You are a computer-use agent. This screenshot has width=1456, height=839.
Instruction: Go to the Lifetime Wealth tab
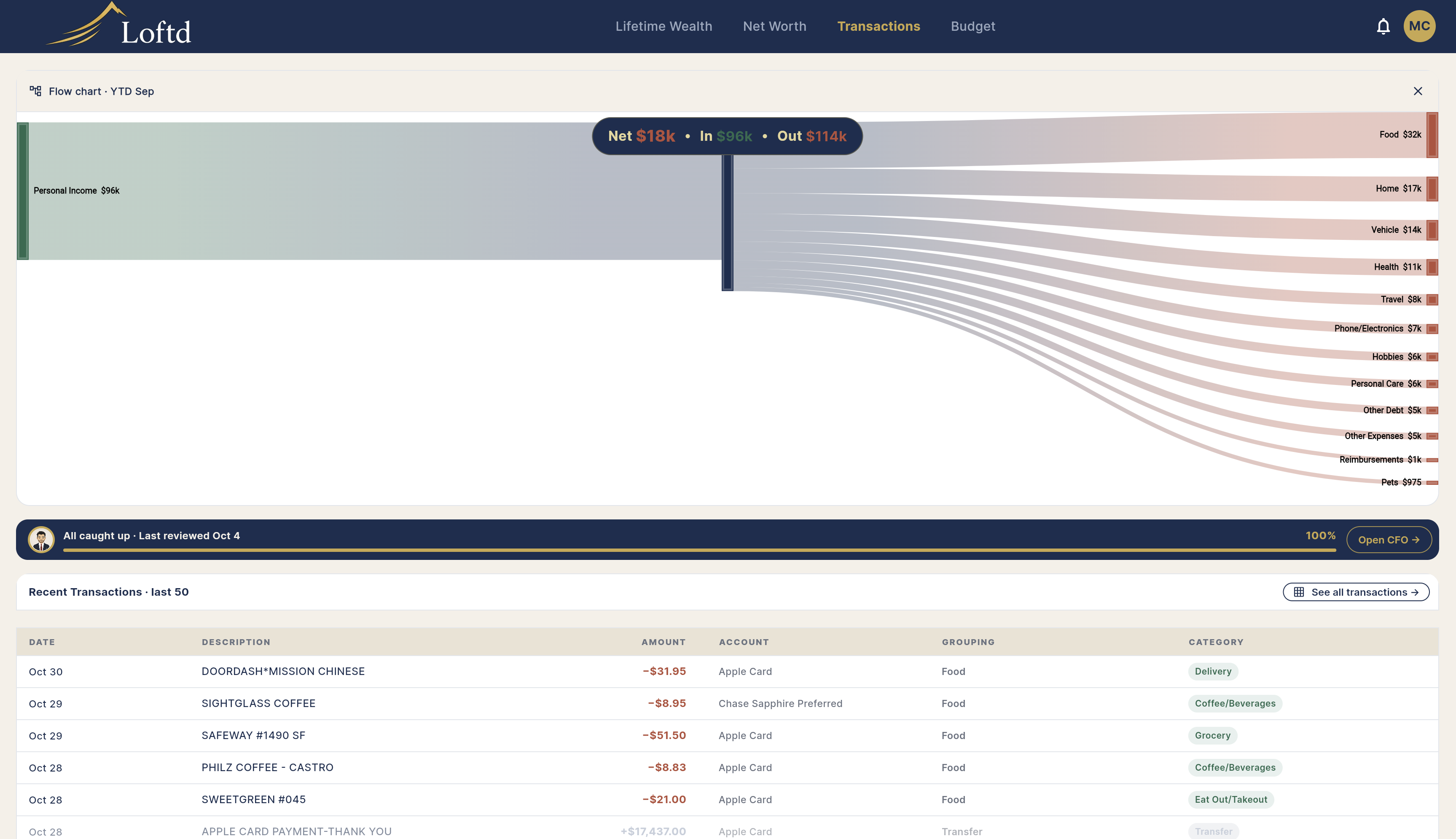664,27
